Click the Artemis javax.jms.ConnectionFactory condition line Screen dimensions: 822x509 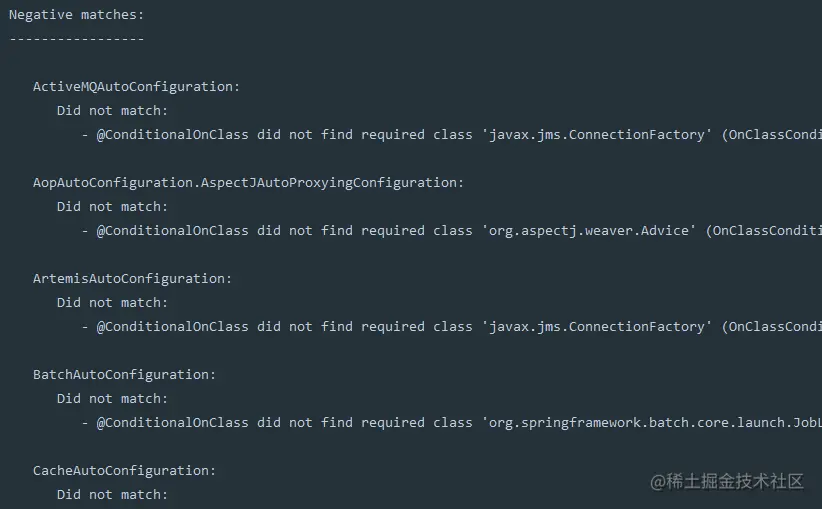(x=451, y=327)
